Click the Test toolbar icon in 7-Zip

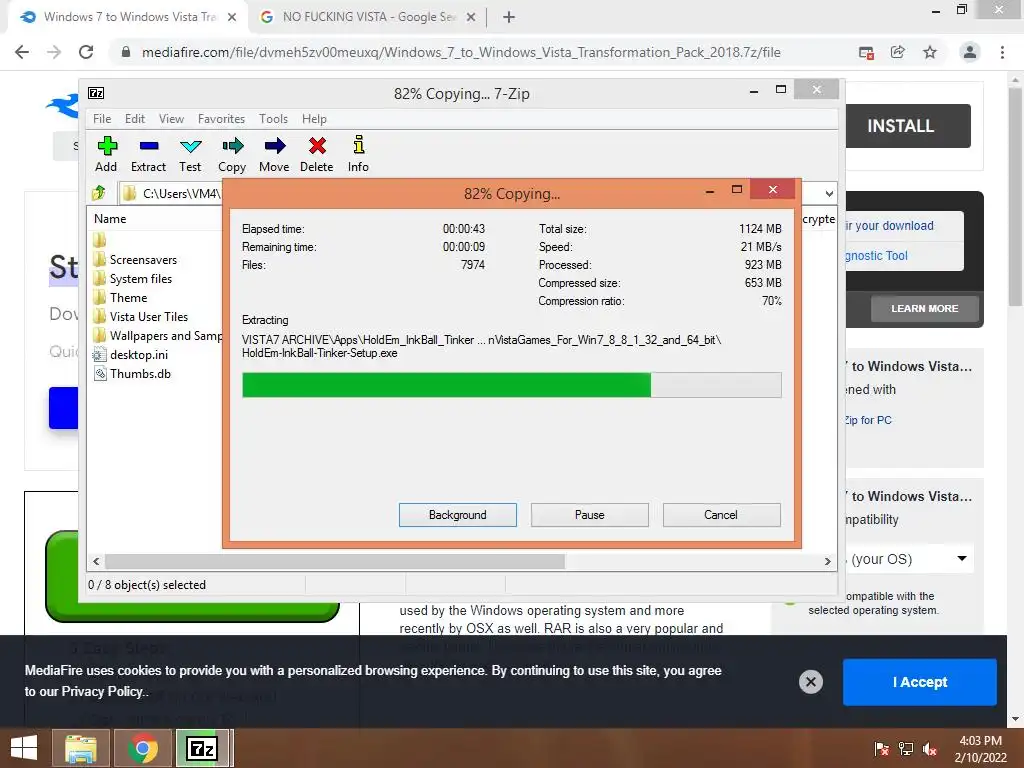click(191, 146)
